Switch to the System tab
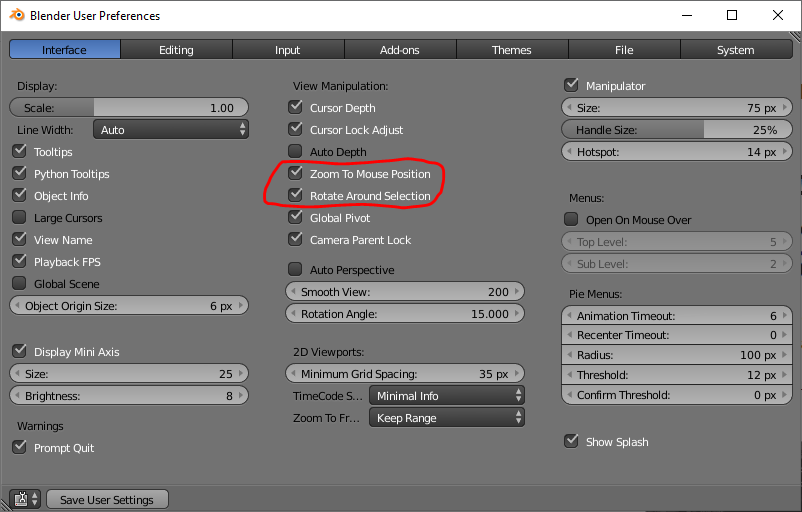Viewport: 802px width, 512px height. point(736,50)
